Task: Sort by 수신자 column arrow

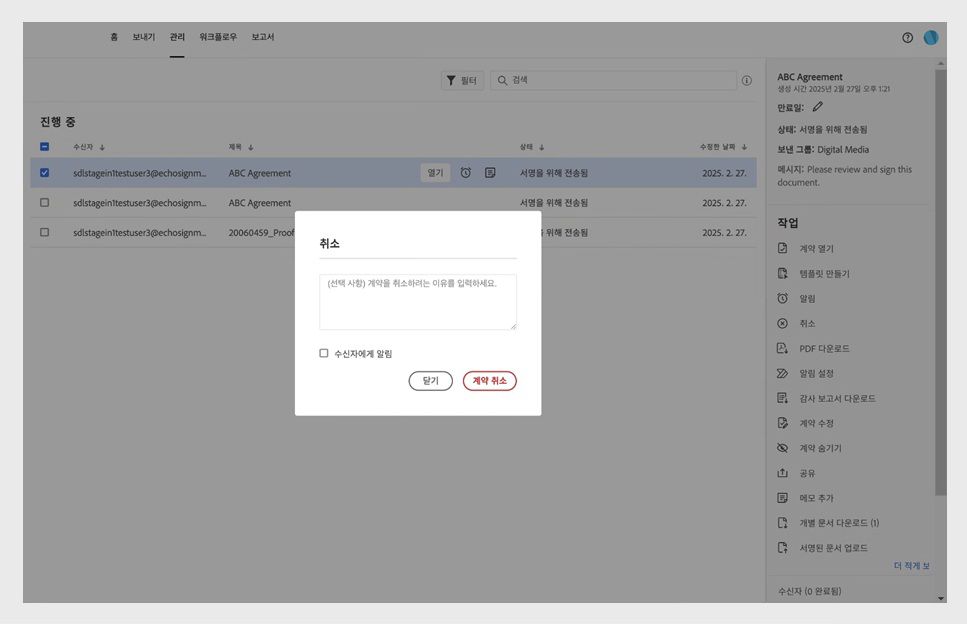Action: [102, 147]
